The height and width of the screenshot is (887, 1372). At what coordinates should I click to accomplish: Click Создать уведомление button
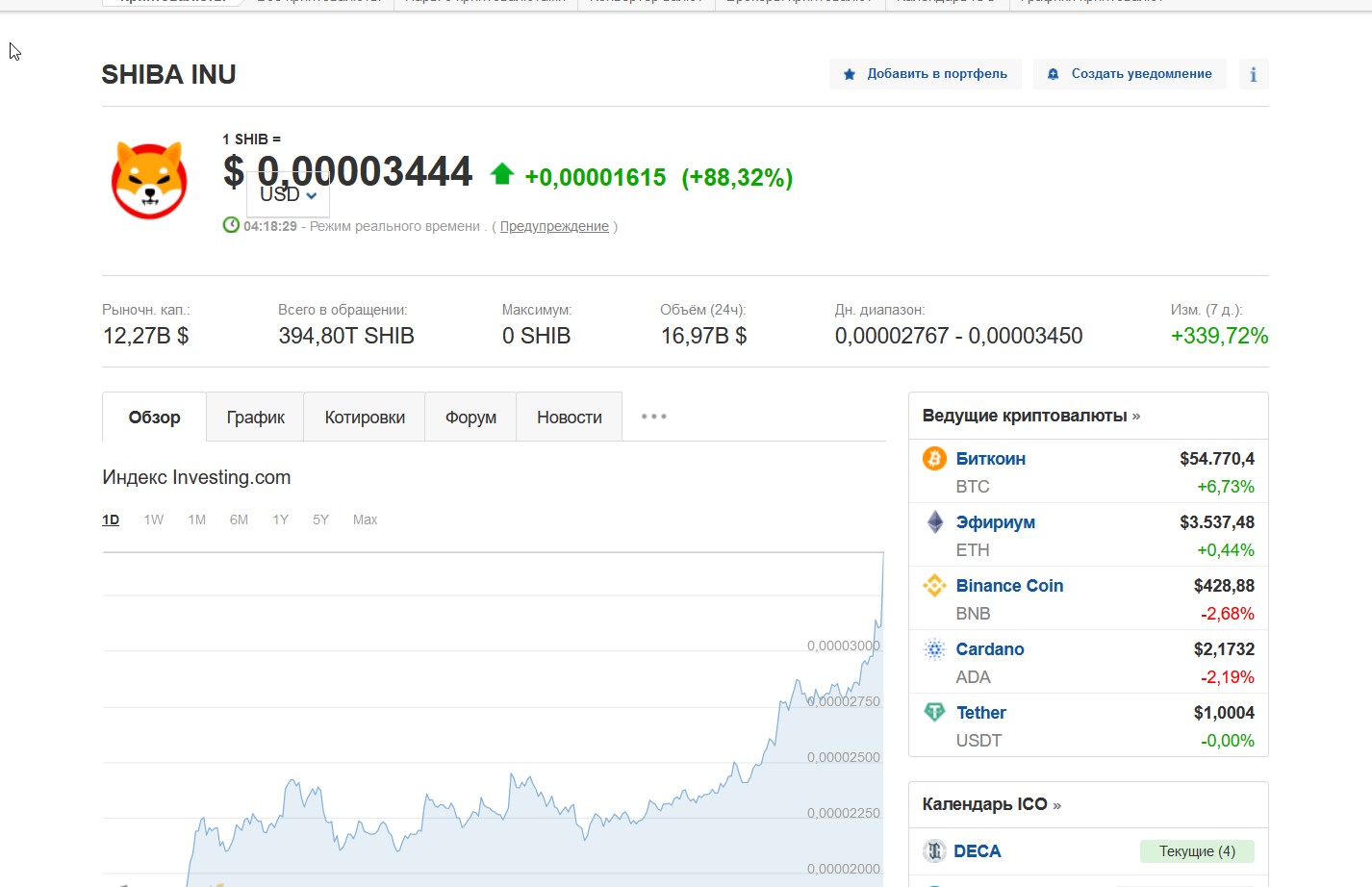[1130, 74]
